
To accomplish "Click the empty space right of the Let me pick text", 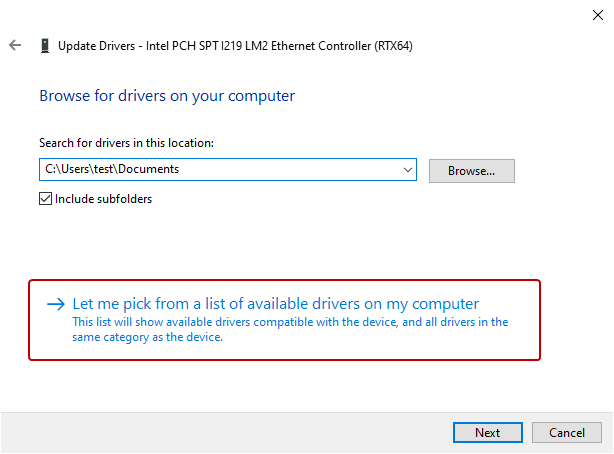I will [x=510, y=304].
